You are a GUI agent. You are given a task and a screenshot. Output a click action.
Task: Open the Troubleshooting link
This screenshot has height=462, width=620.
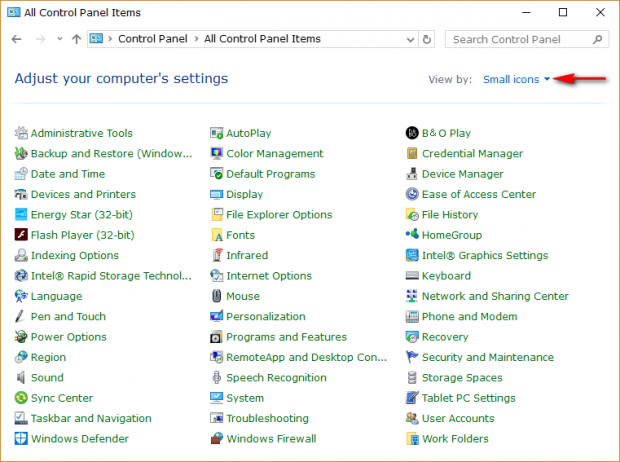coord(268,418)
